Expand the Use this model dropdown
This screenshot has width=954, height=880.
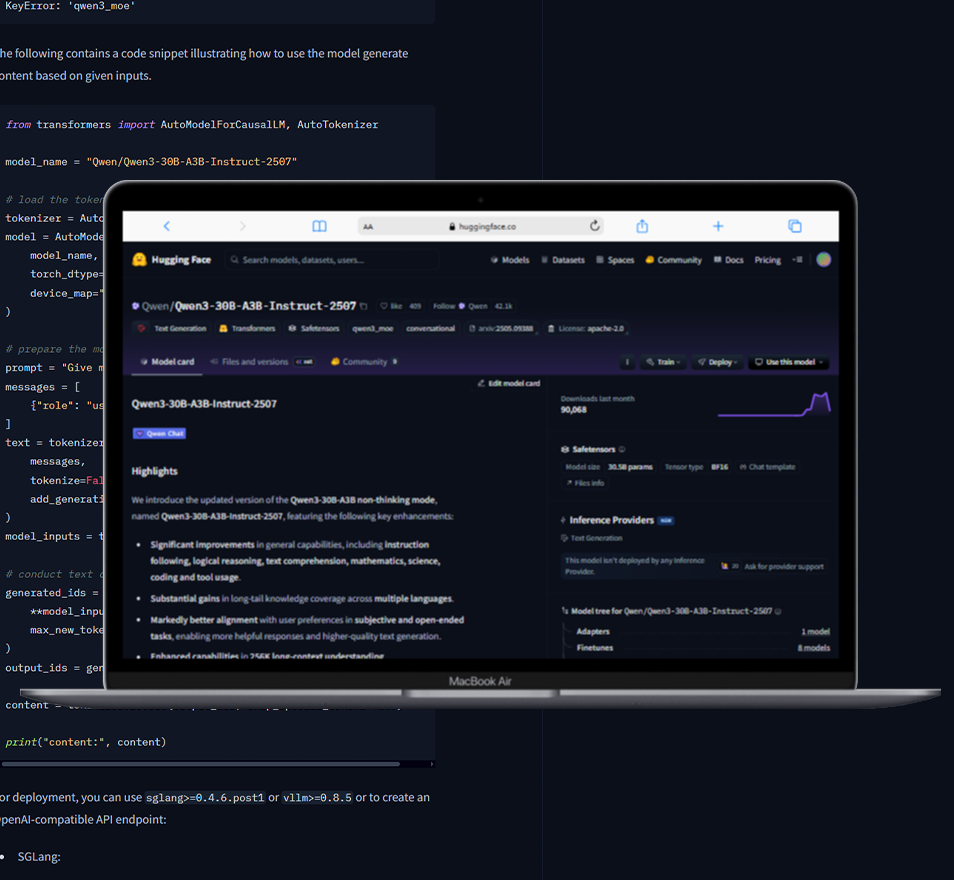tap(789, 362)
